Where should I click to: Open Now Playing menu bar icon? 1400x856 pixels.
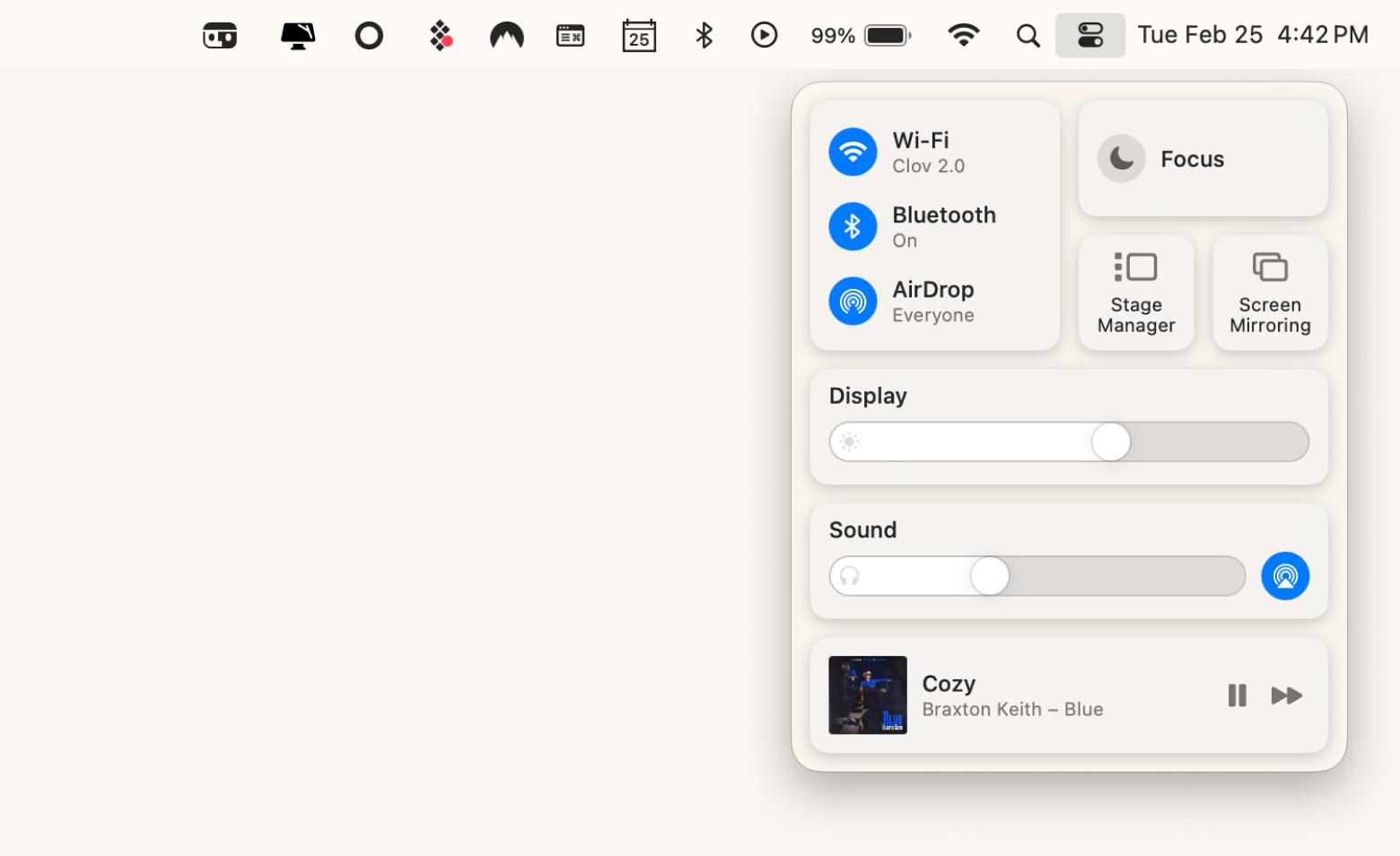click(x=764, y=35)
